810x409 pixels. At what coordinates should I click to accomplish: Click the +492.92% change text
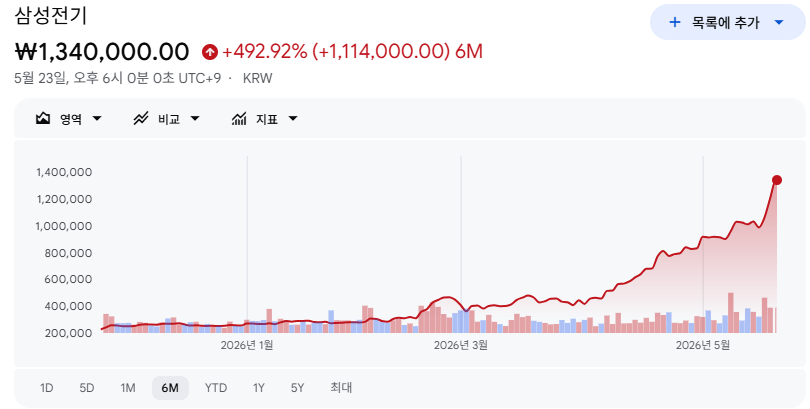264,52
